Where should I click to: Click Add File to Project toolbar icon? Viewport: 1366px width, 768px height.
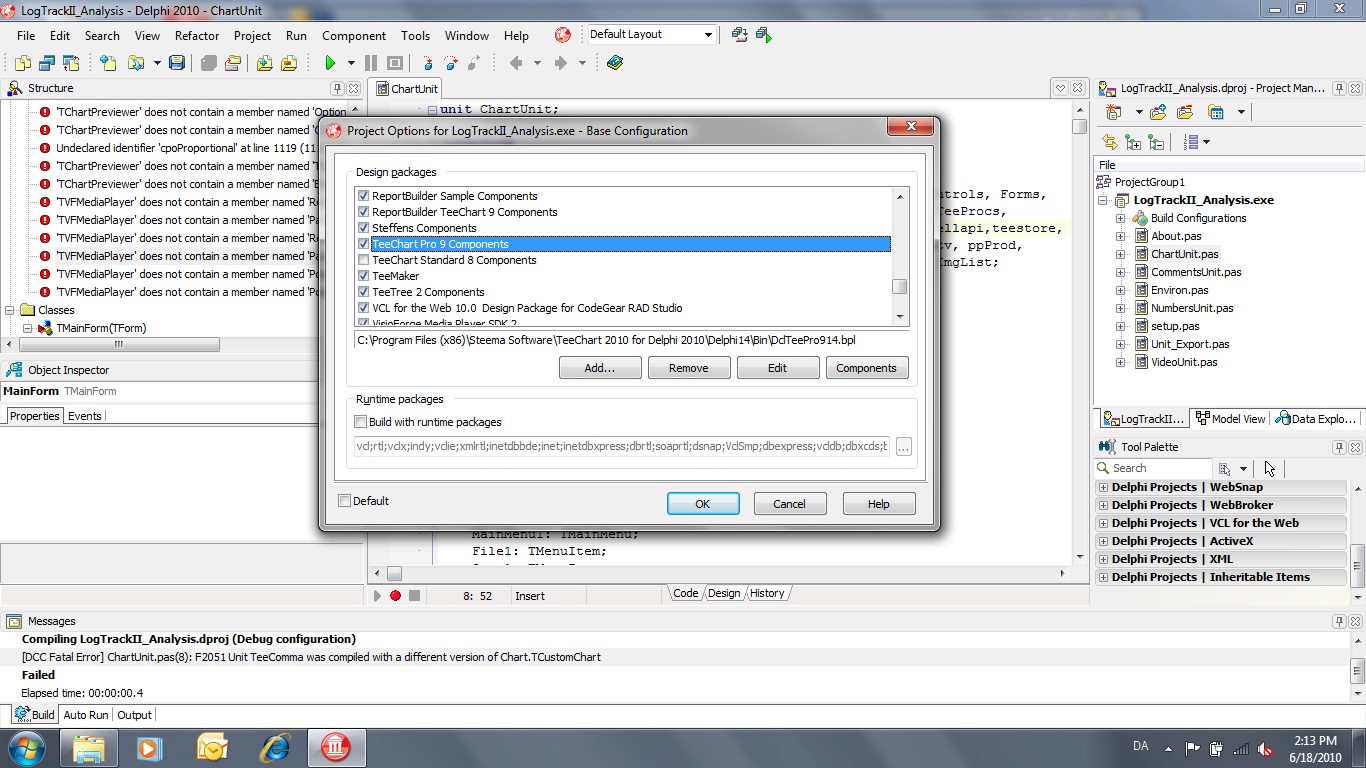[x=264, y=63]
